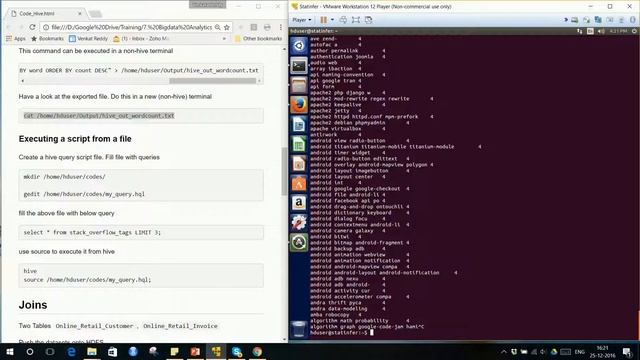
Task: Open System Settings in Ubuntu launcher
Action: click(x=299, y=222)
